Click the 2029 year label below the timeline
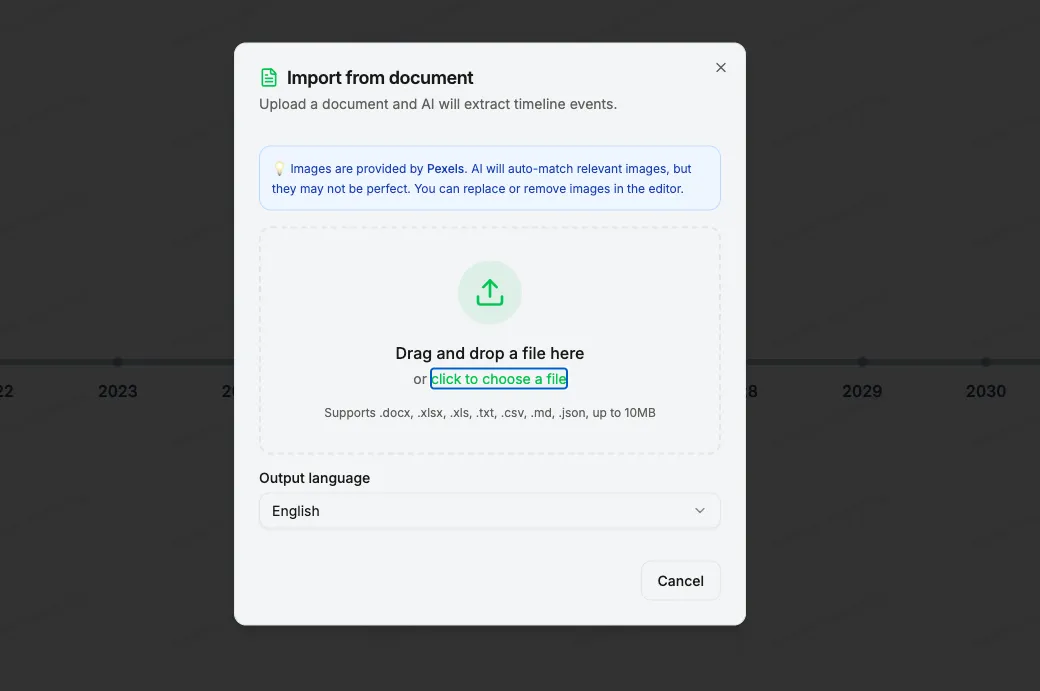 tap(862, 391)
